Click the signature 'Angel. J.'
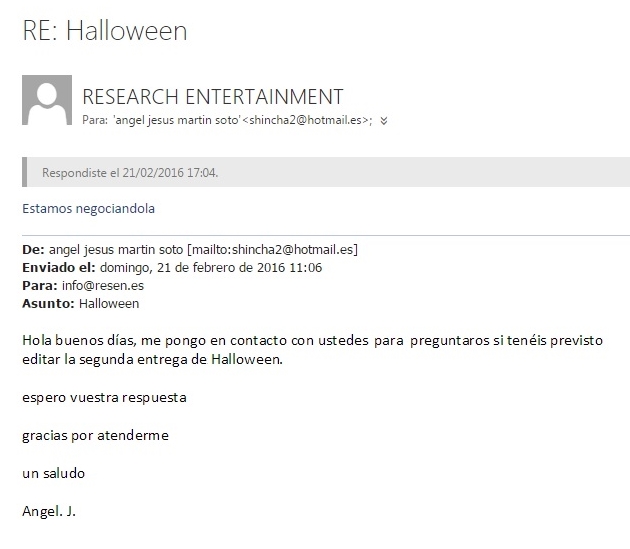This screenshot has width=630, height=549. [49, 511]
